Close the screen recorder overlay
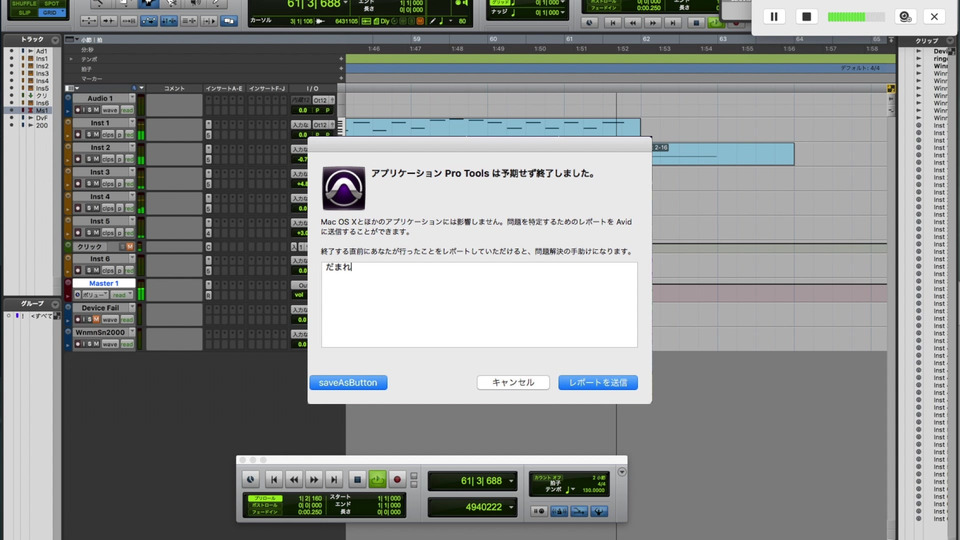This screenshot has width=960, height=540. [934, 17]
